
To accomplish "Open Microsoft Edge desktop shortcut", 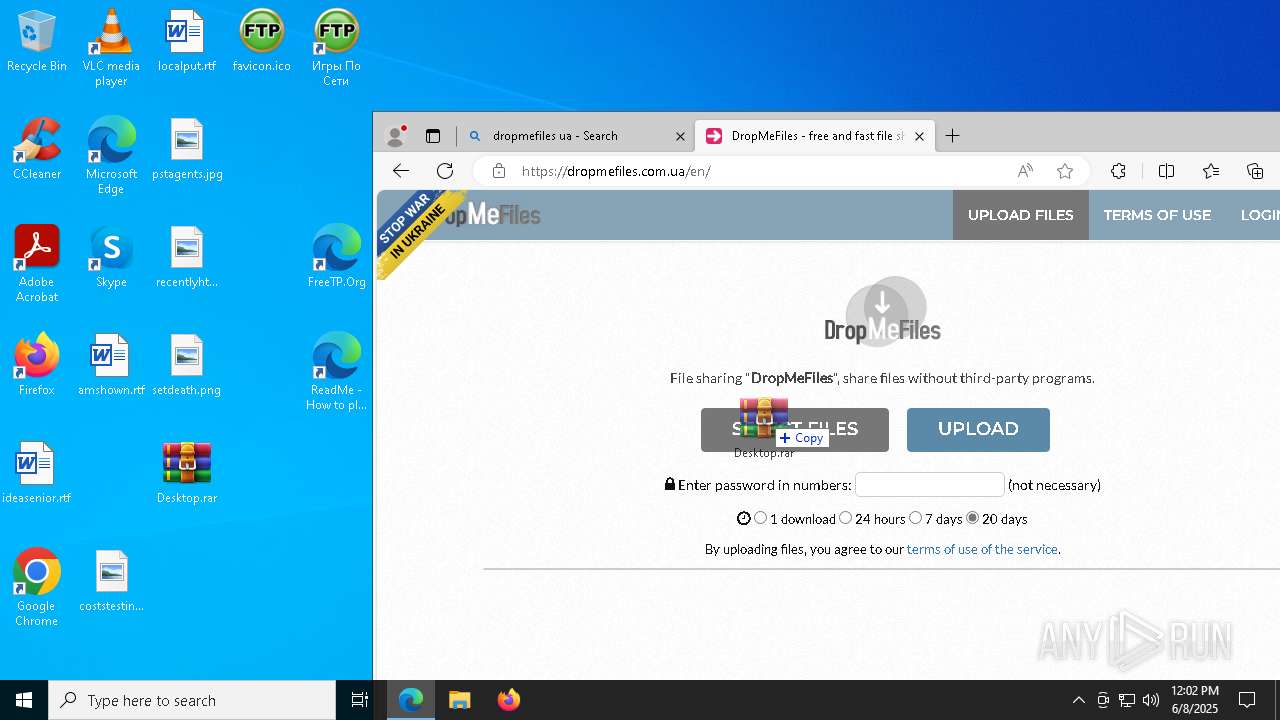I will point(111,156).
